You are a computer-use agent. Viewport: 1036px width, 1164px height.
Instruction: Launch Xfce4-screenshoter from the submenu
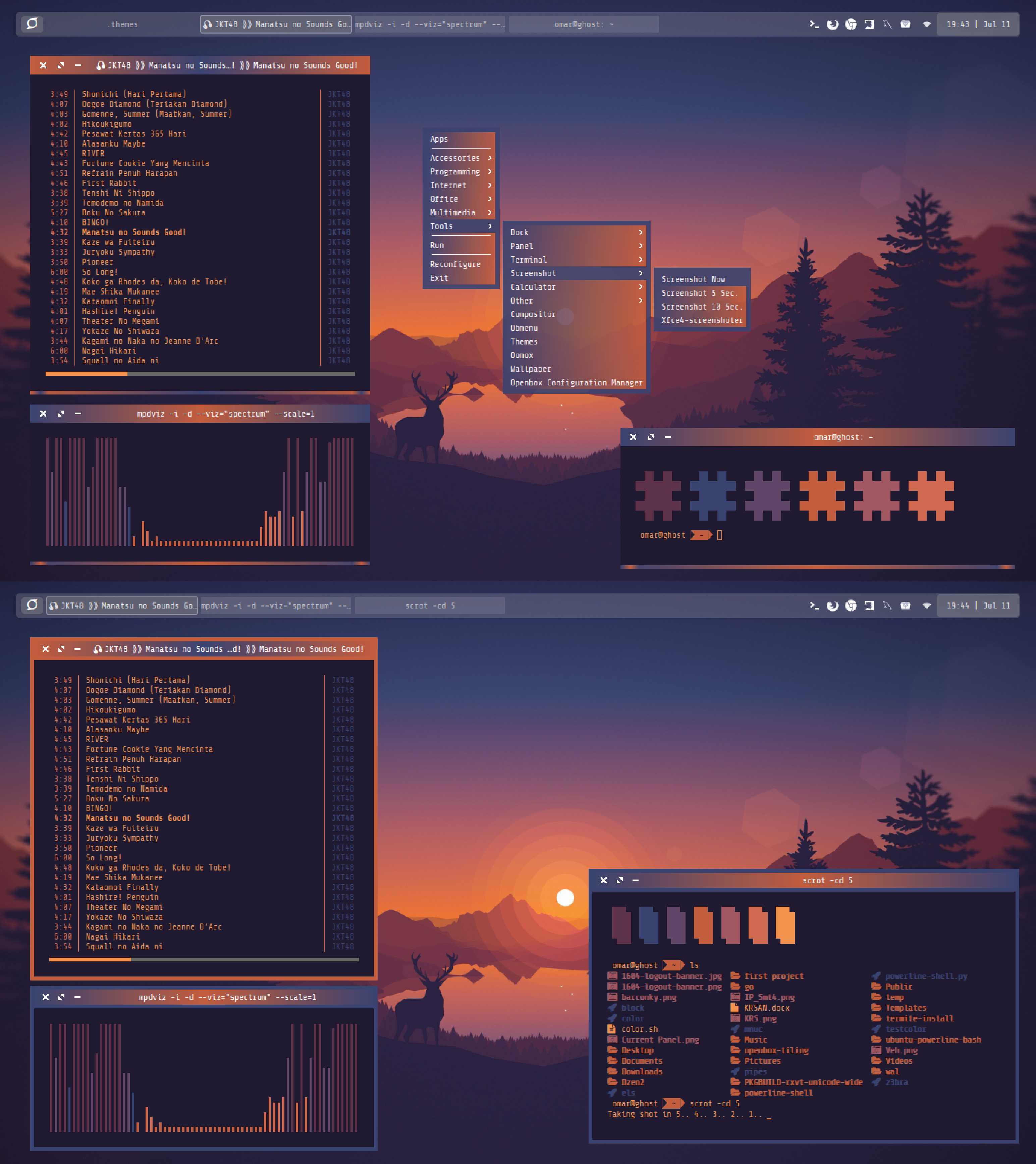702,321
